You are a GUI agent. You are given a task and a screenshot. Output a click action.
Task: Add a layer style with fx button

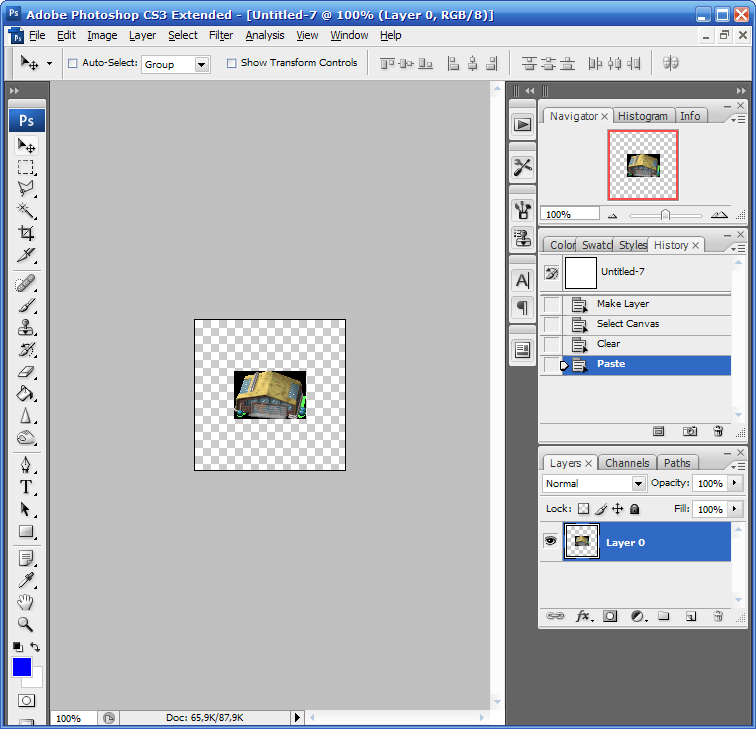click(584, 616)
